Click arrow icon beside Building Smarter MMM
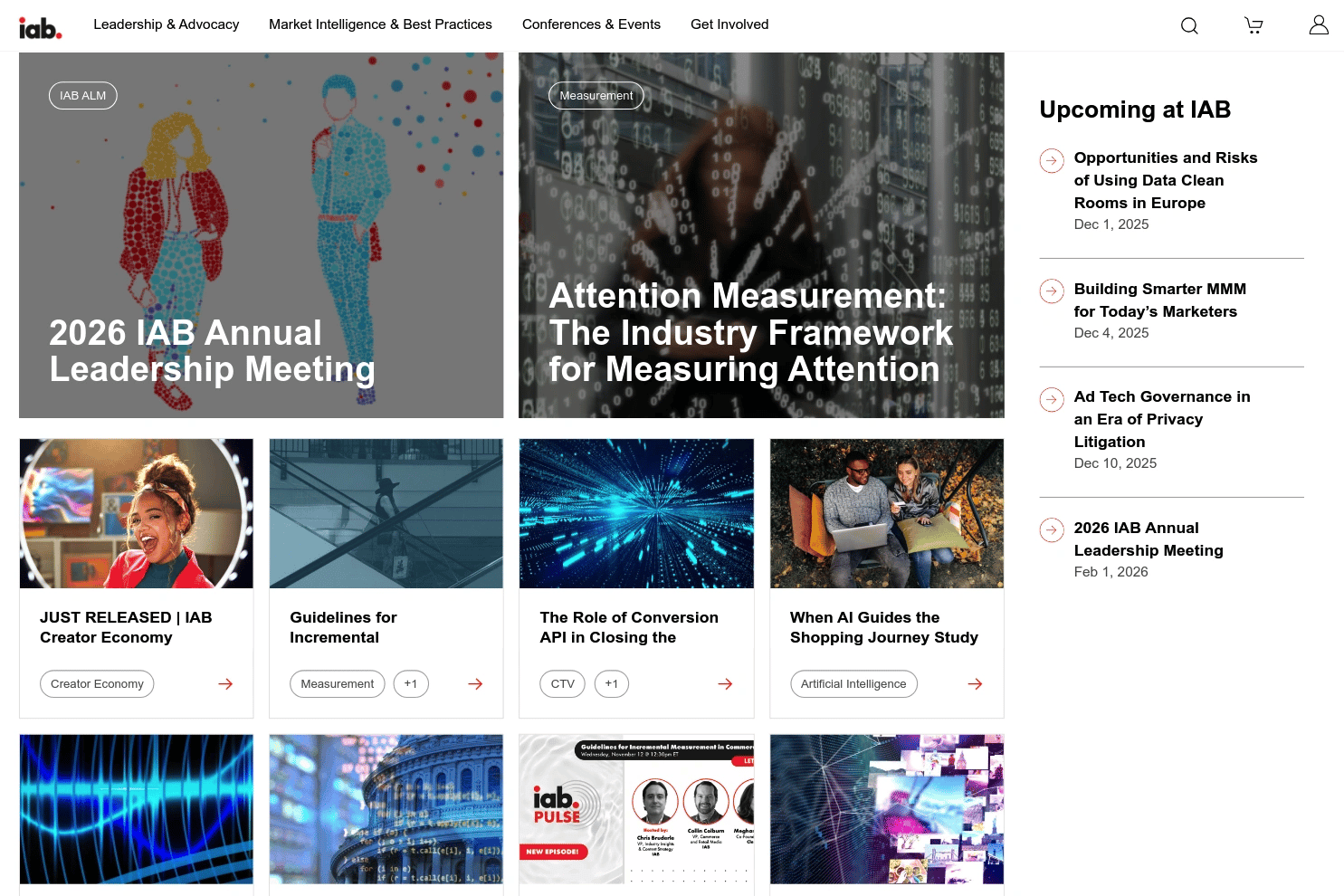 coord(1052,291)
